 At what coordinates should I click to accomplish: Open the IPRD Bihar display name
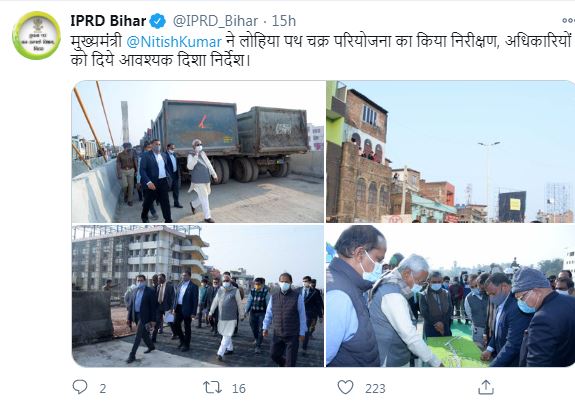108,21
